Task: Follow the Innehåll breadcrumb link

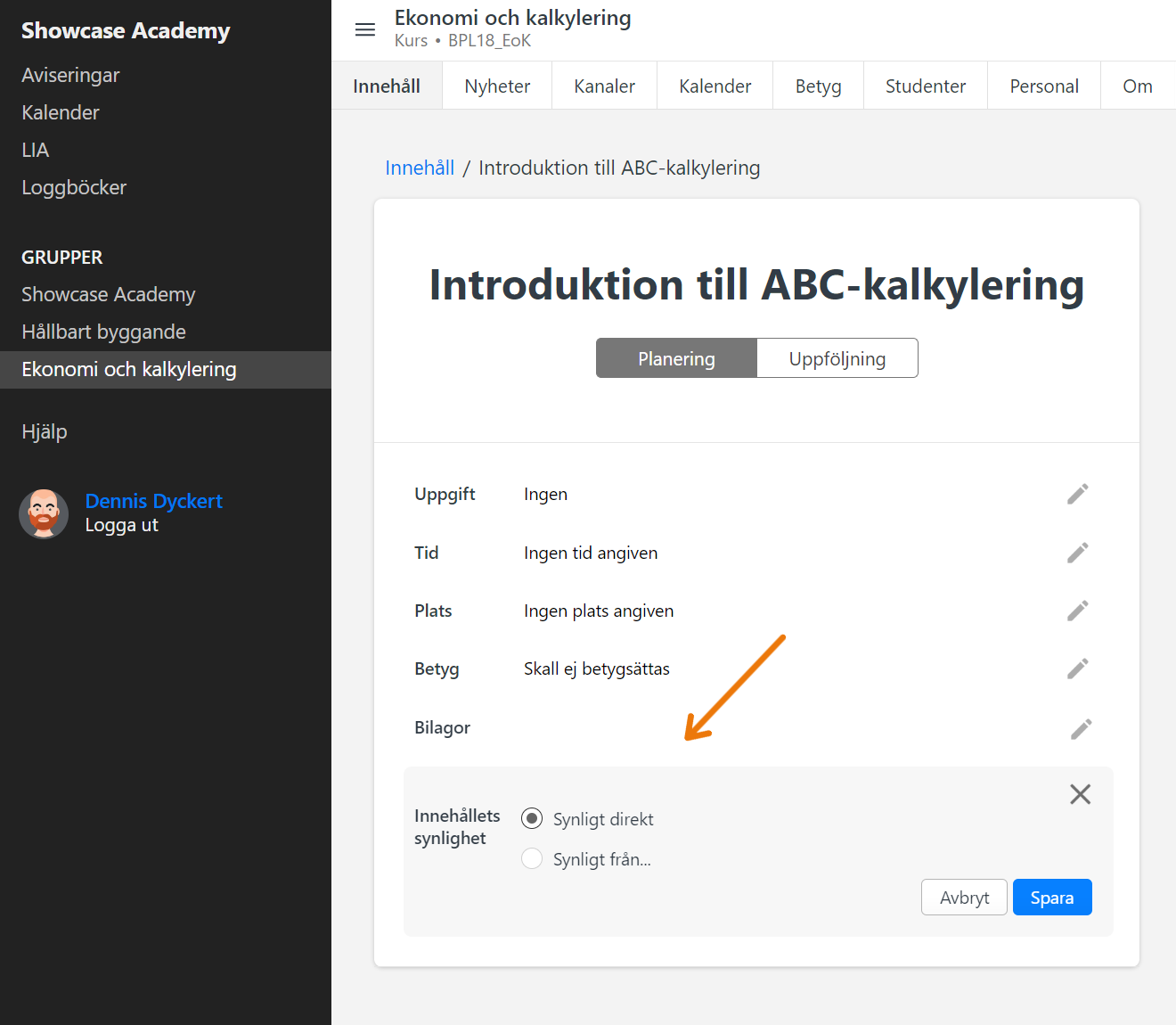Action: (420, 168)
